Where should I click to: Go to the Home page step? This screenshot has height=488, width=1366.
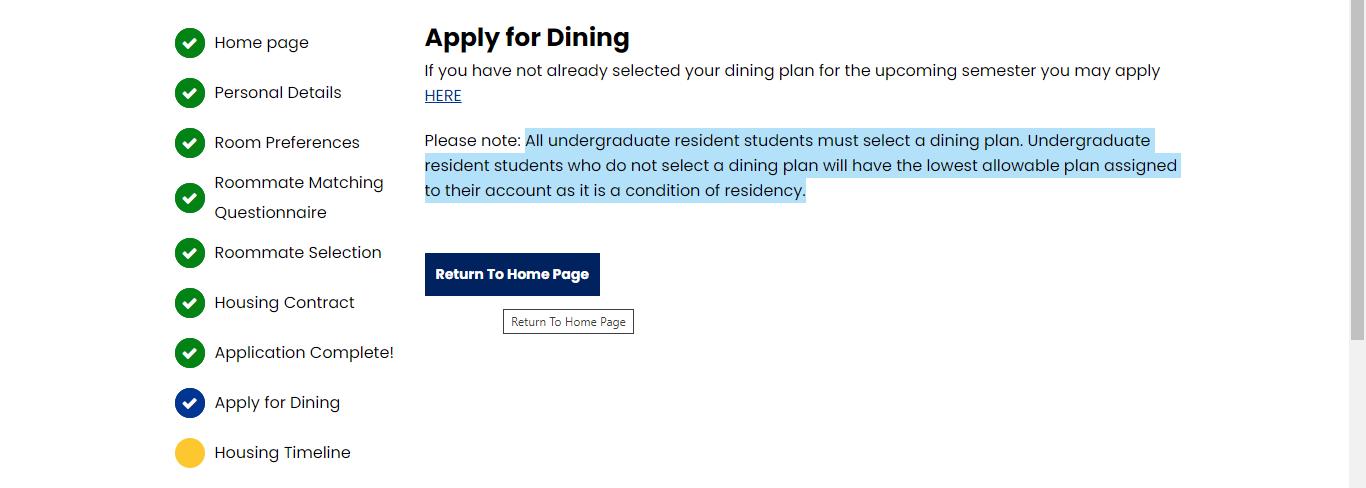(261, 43)
